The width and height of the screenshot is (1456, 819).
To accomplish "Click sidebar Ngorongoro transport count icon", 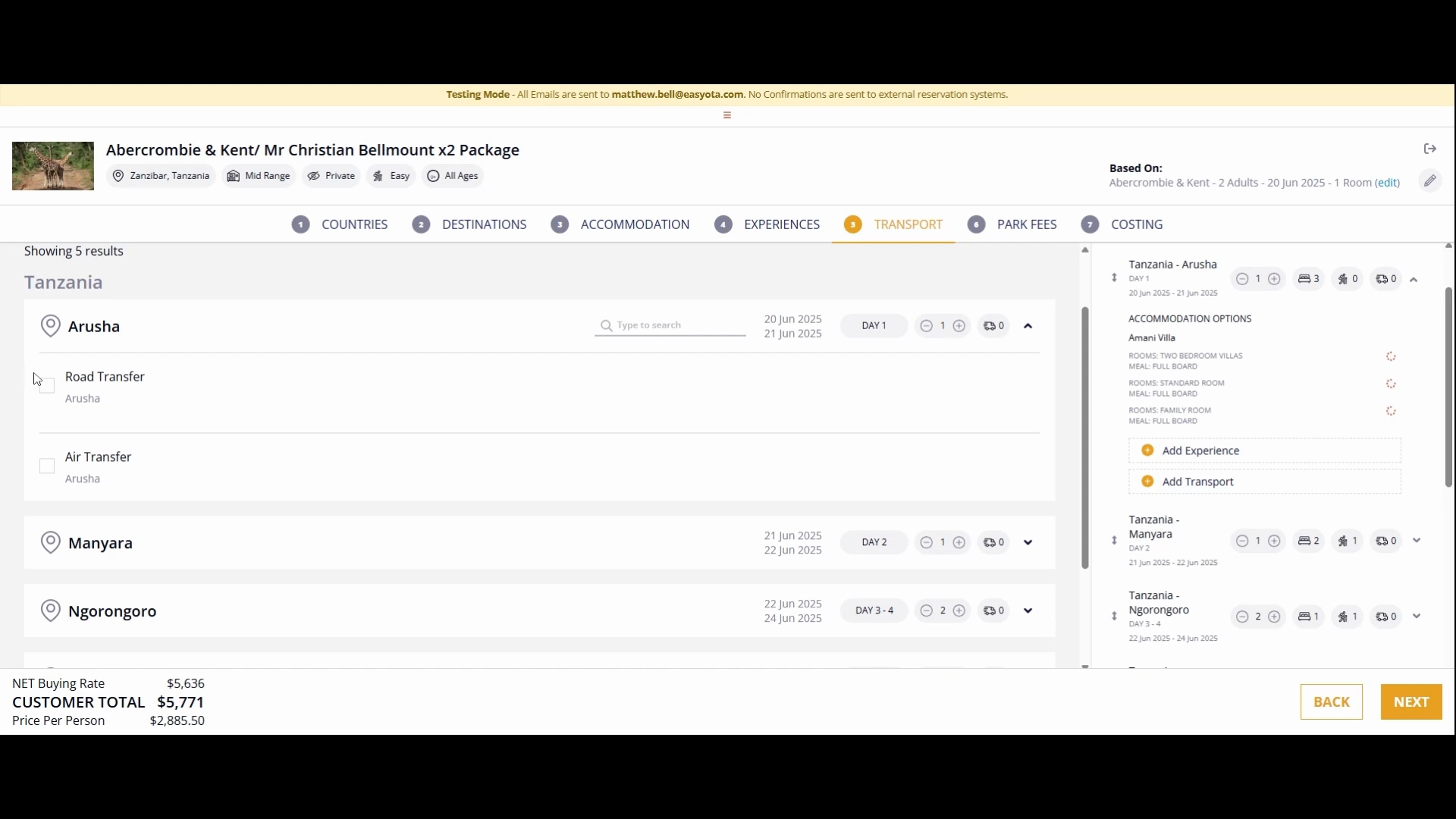I will (x=1387, y=617).
